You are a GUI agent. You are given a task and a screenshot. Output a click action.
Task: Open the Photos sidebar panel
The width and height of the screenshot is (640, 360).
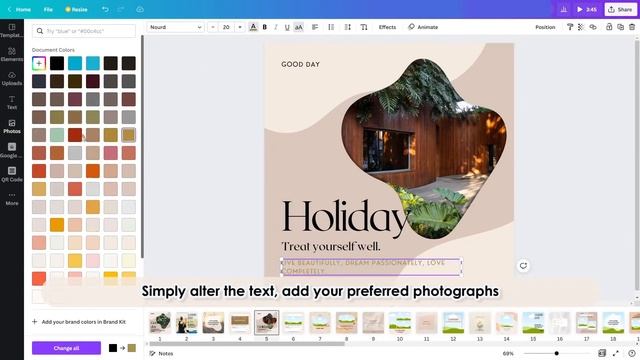(x=12, y=127)
